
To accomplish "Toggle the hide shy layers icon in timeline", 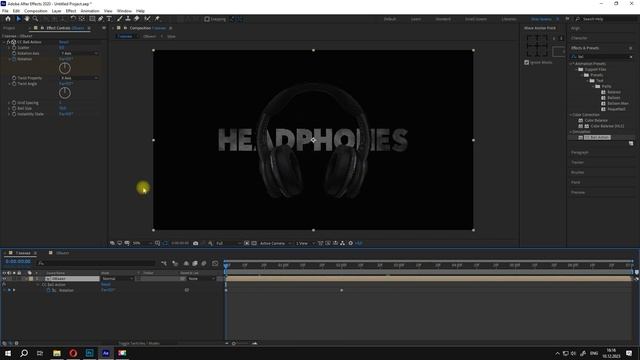I will (186, 263).
